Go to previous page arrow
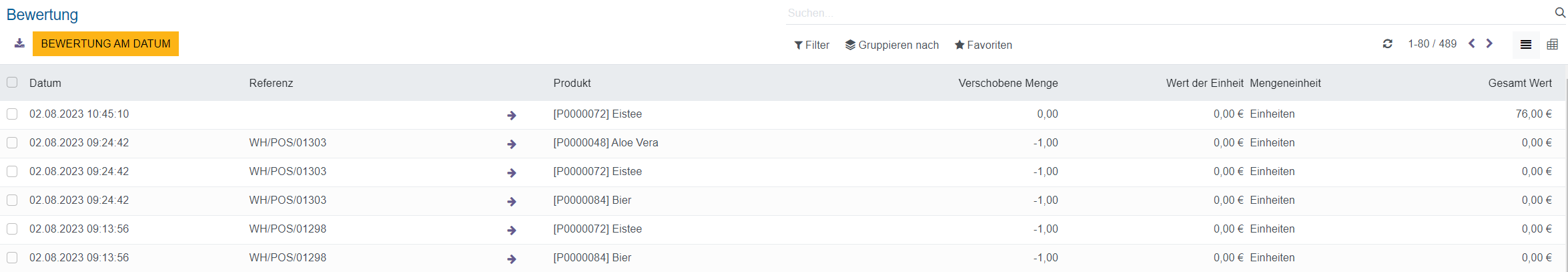The width and height of the screenshot is (1568, 272). click(x=1471, y=44)
